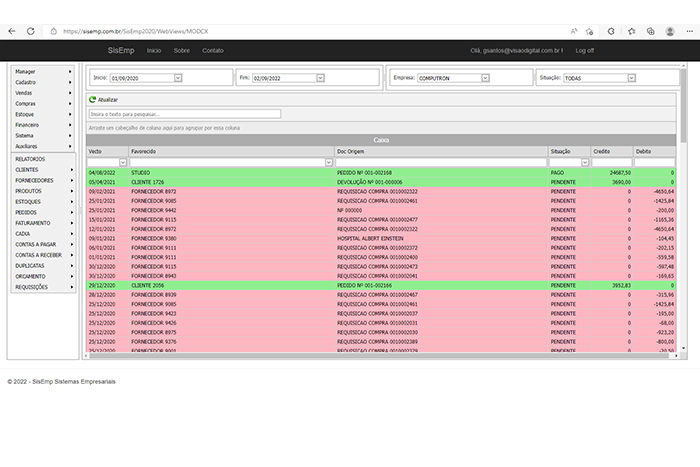Open the Inicio date dropdown
The width and height of the screenshot is (700, 467).
coord(178,77)
